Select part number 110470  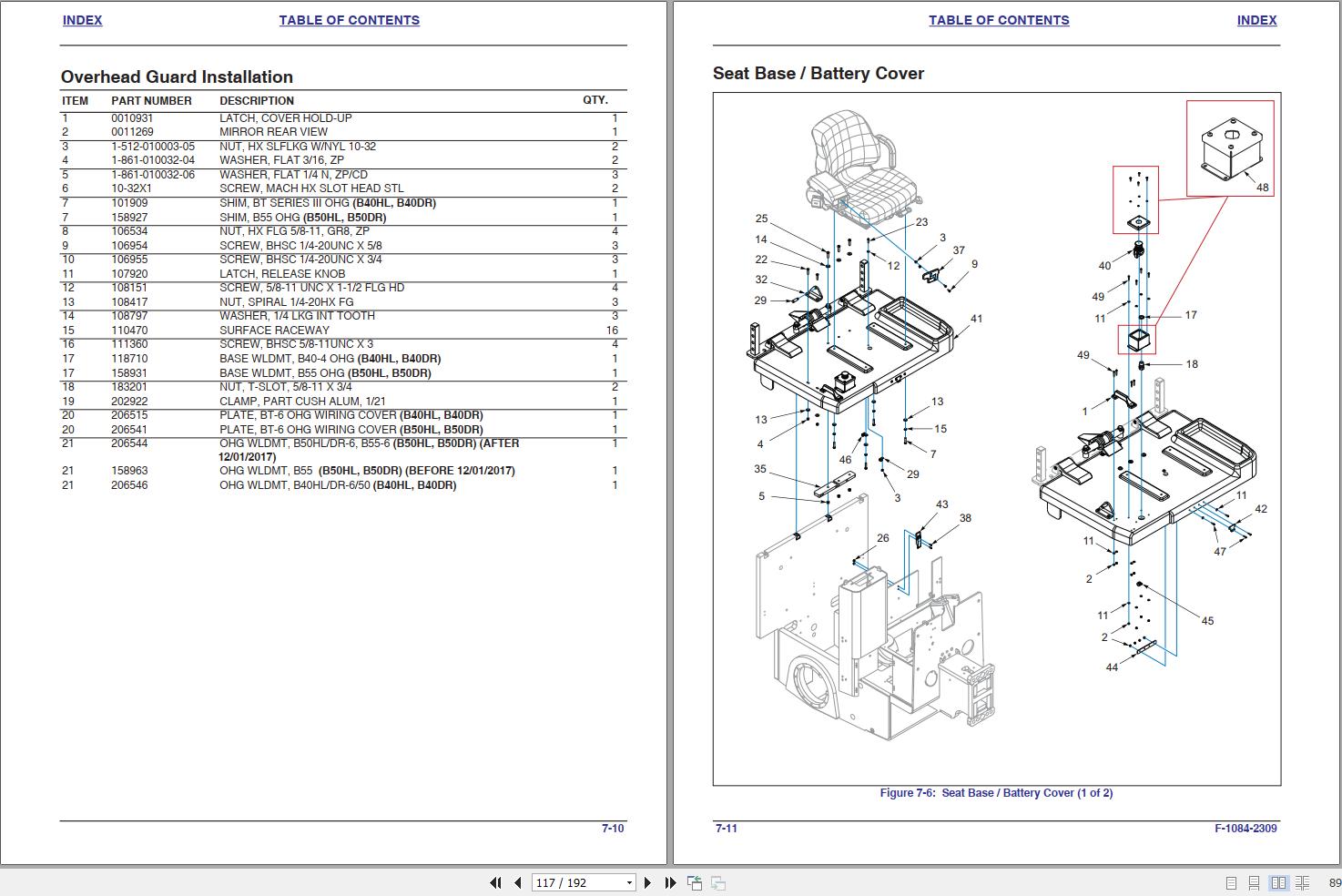pyautogui.click(x=129, y=331)
